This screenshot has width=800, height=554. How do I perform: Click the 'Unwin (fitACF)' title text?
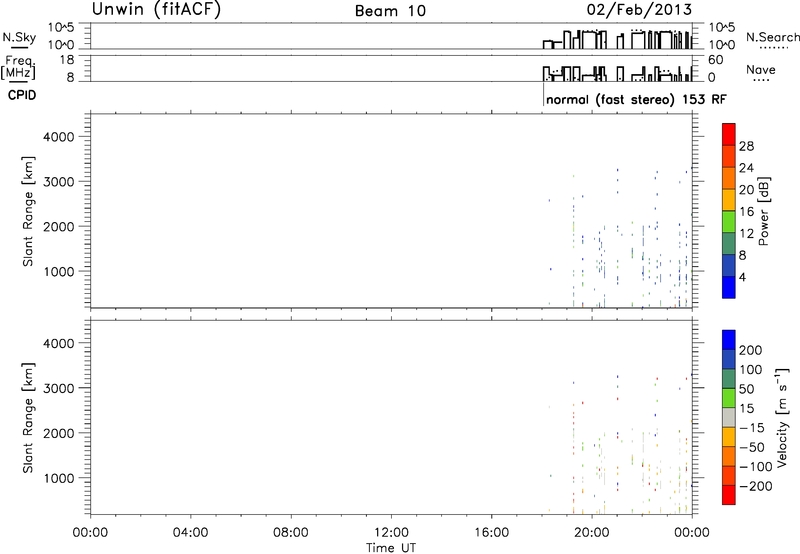(156, 10)
